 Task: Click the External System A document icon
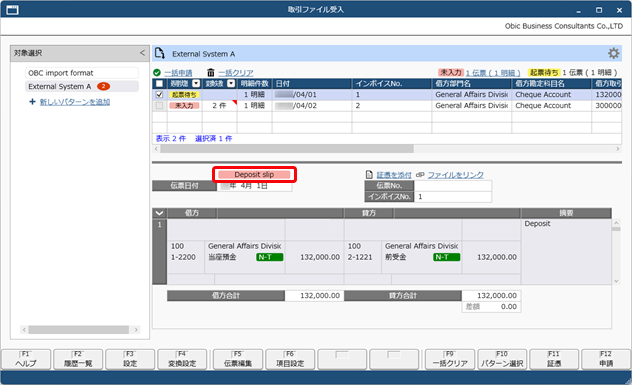(x=160, y=53)
